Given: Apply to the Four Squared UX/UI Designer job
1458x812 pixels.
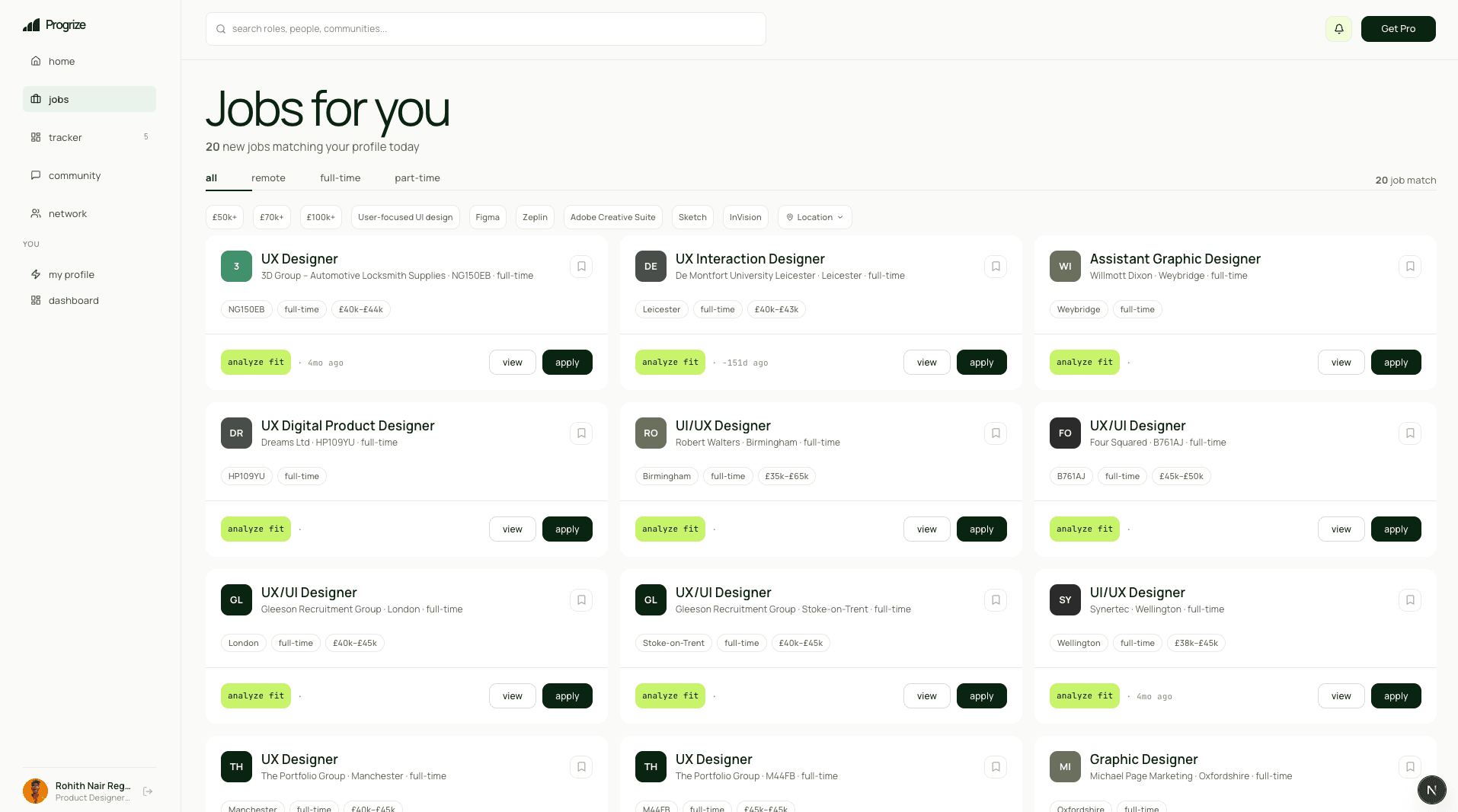Looking at the screenshot, I should [x=1396, y=529].
